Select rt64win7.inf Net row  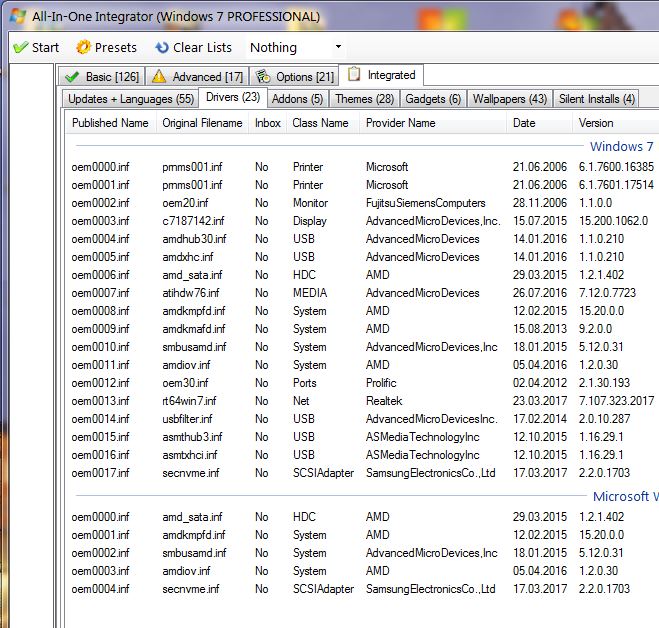pyautogui.click(x=362, y=401)
